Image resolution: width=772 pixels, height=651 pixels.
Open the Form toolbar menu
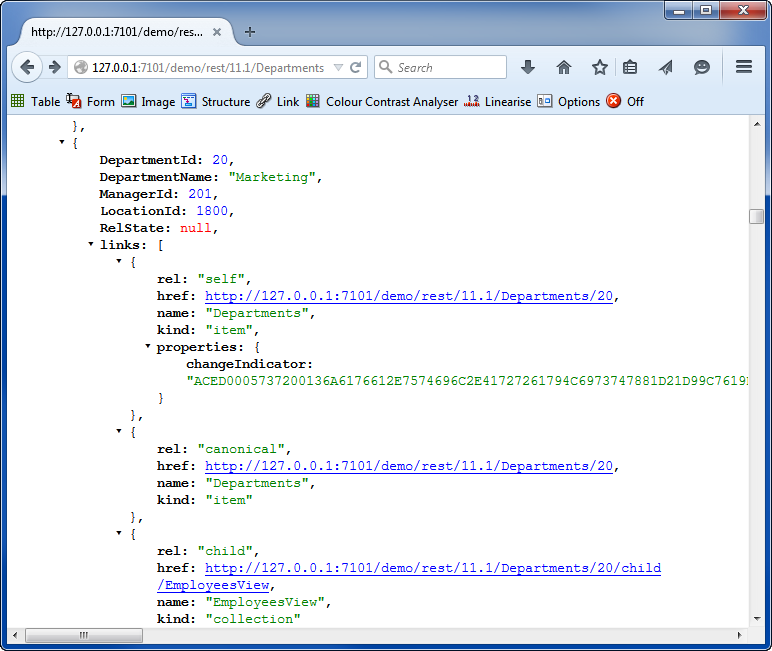(91, 101)
